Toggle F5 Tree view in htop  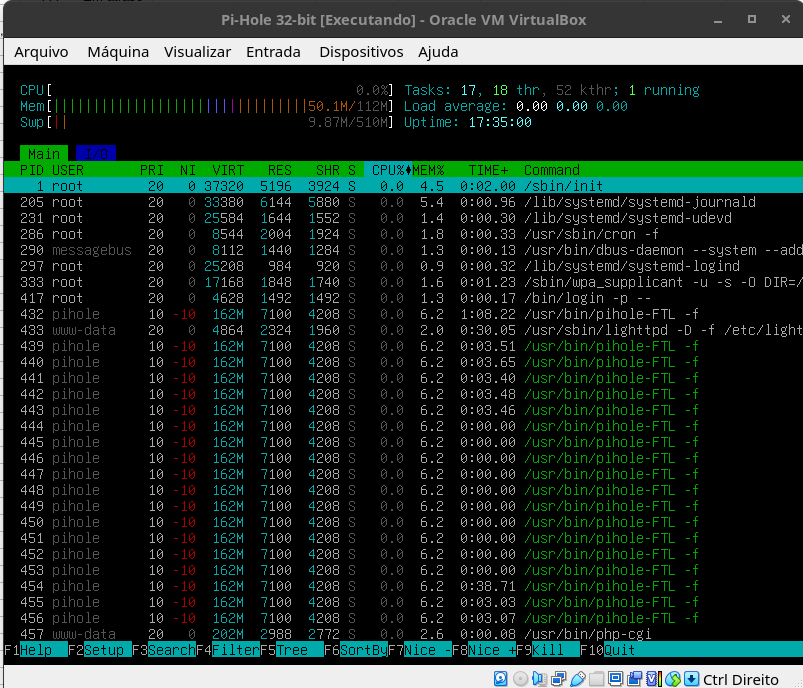pos(292,650)
